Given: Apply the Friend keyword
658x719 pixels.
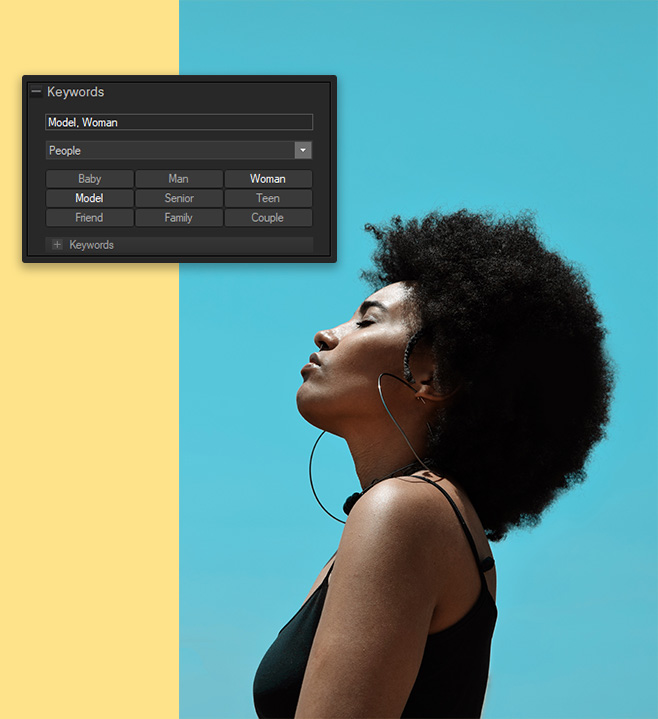Looking at the screenshot, I should (x=89, y=217).
